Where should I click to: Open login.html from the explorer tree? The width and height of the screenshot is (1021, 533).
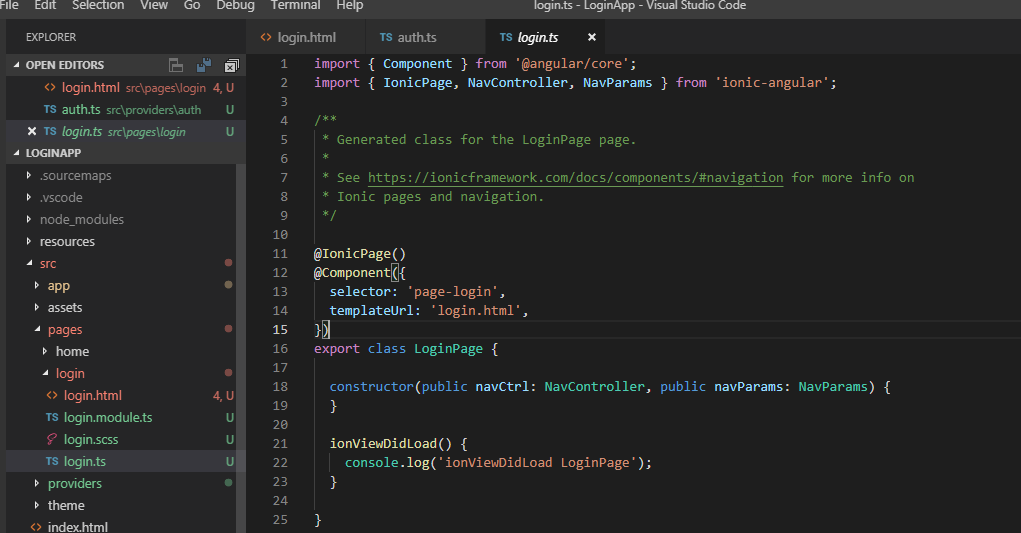92,396
